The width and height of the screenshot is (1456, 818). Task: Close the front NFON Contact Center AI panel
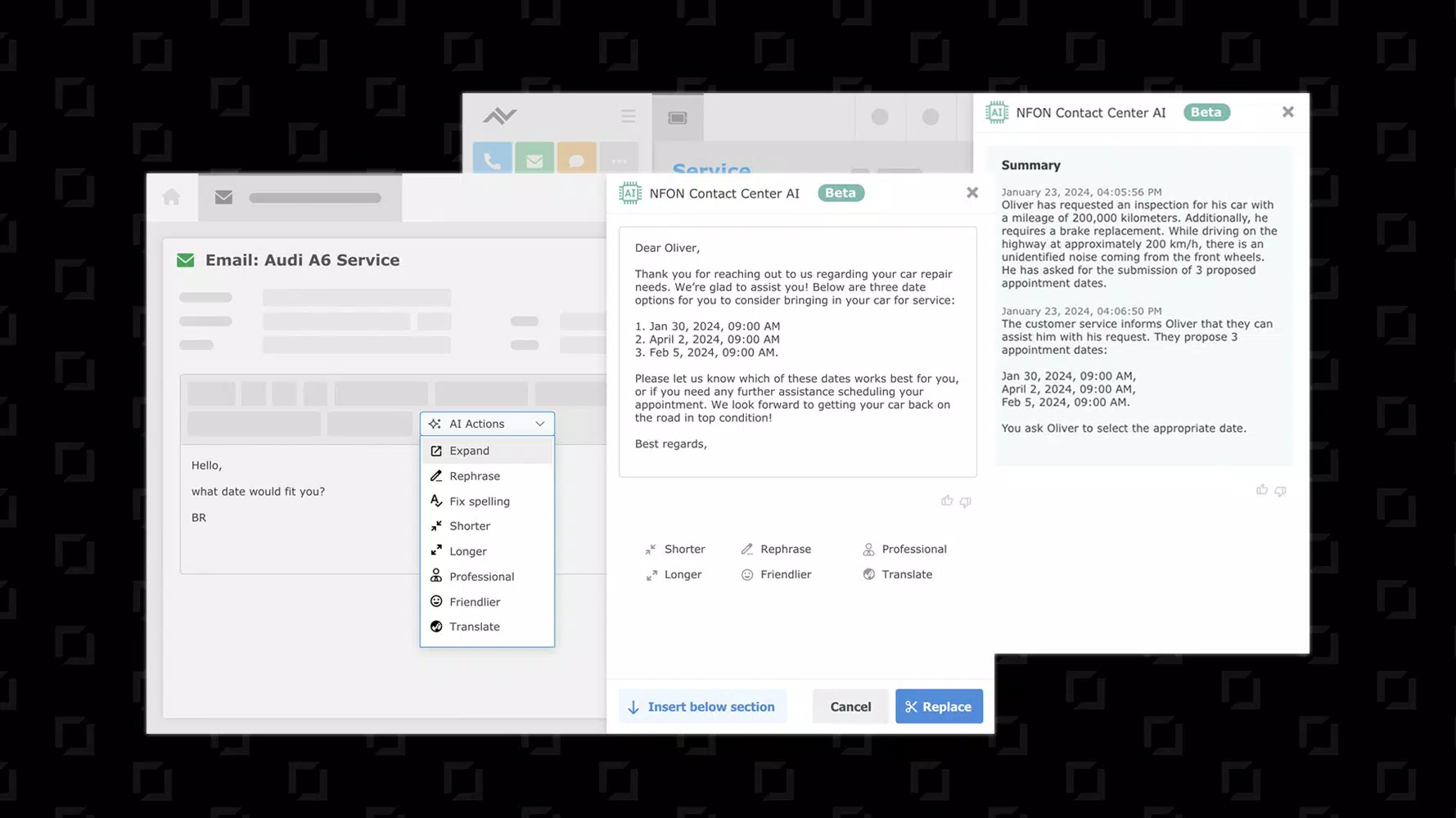972,193
